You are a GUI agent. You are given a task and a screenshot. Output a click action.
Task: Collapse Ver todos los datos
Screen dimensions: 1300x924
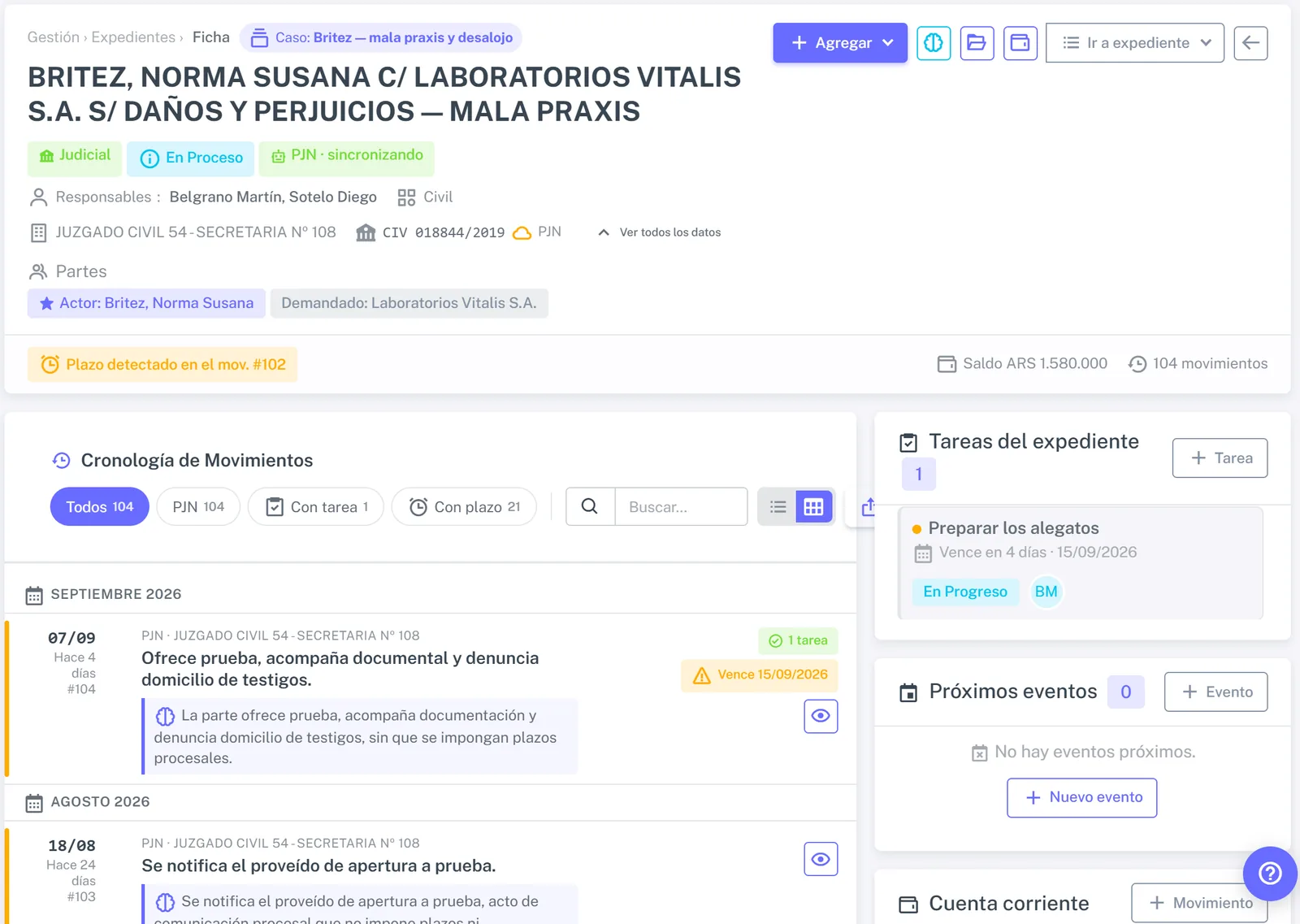(659, 232)
